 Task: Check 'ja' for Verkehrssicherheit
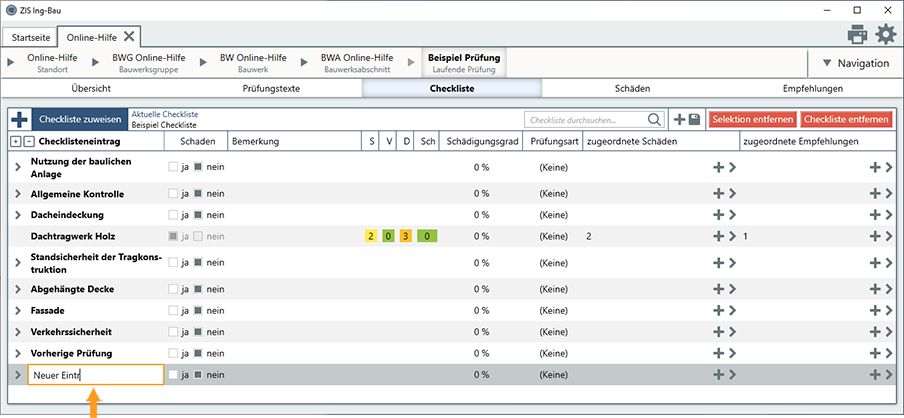click(174, 332)
